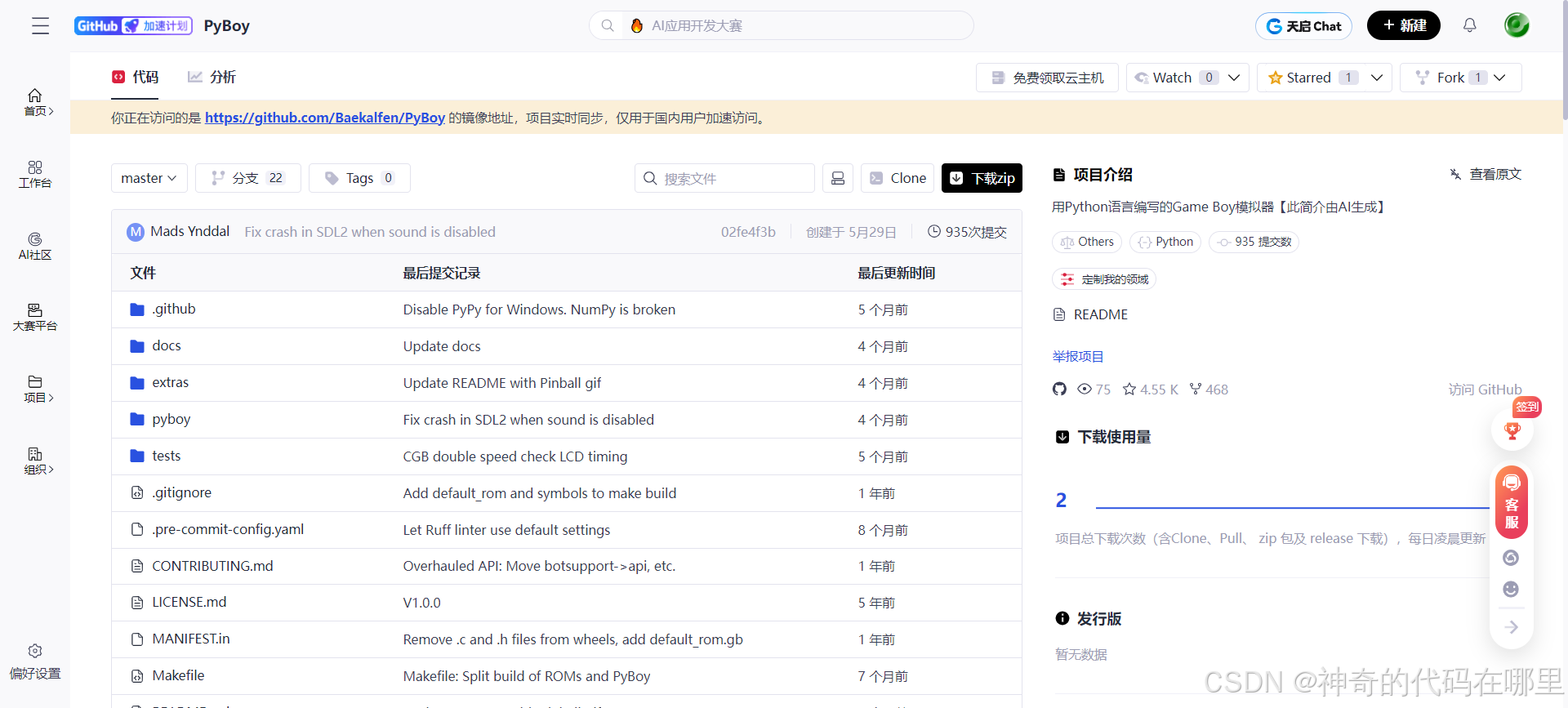This screenshot has width=1568, height=708.
Task: Click the star count 4.55 K
Action: 1150,390
